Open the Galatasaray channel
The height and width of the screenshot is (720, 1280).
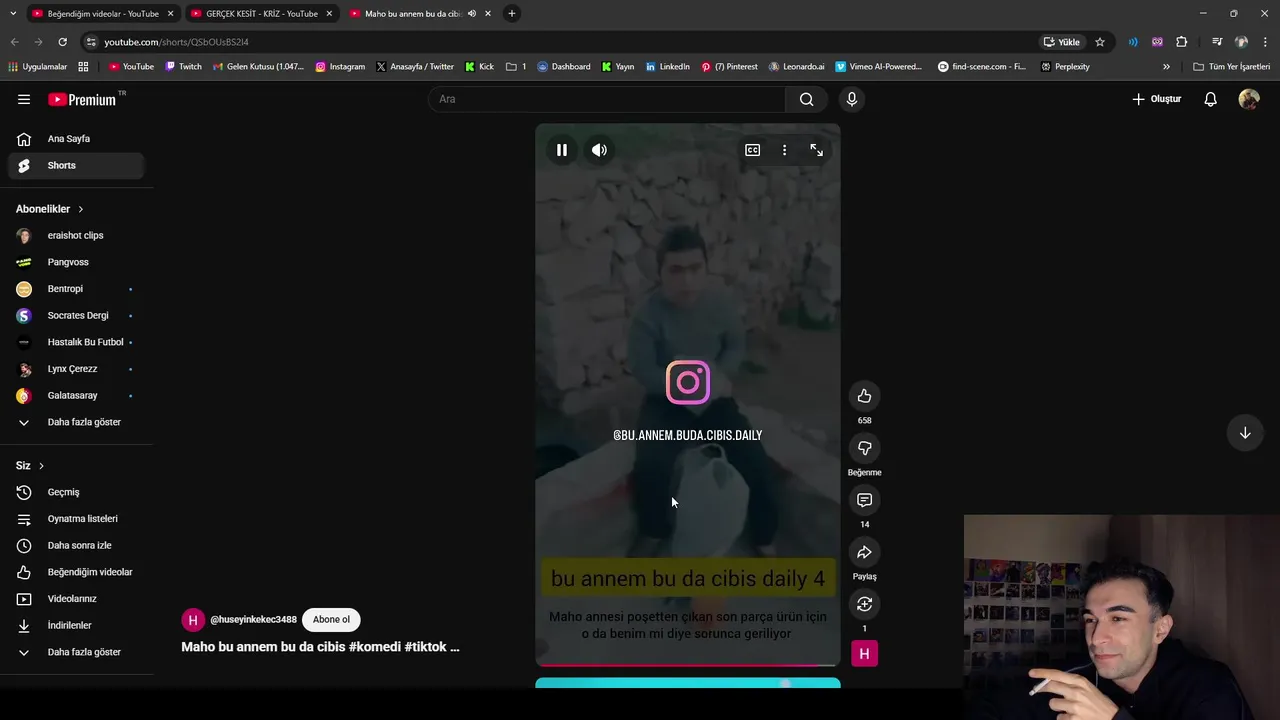point(76,395)
